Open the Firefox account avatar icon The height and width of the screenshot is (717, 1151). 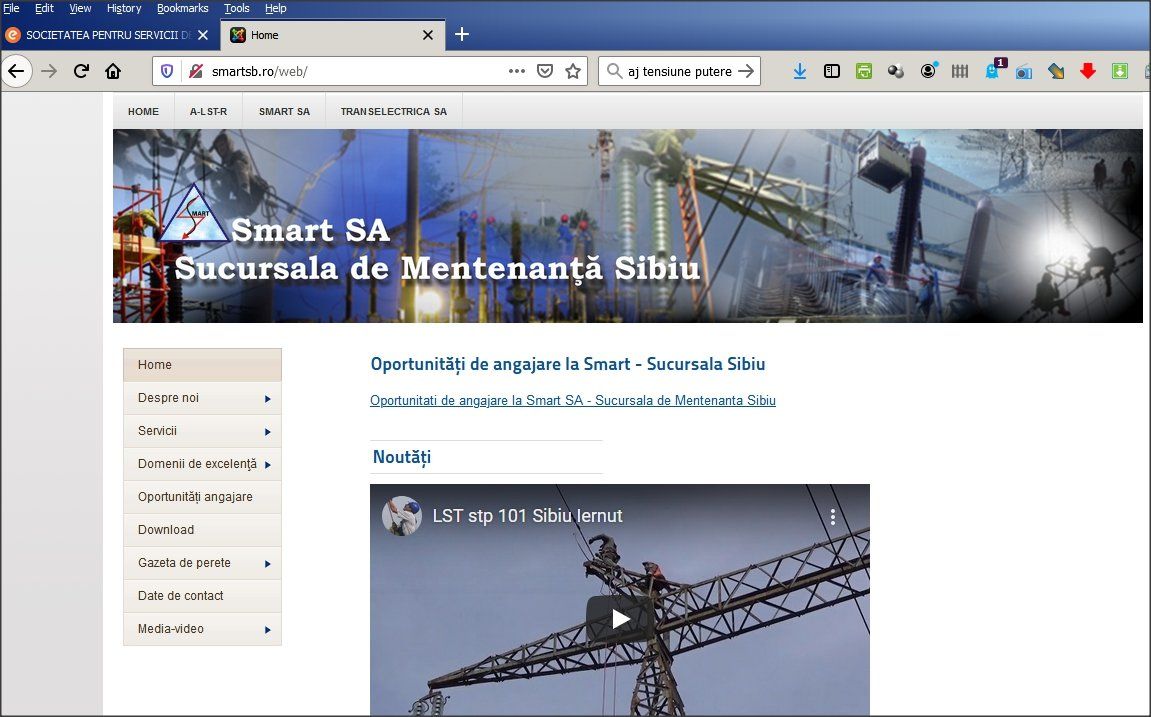[929, 70]
